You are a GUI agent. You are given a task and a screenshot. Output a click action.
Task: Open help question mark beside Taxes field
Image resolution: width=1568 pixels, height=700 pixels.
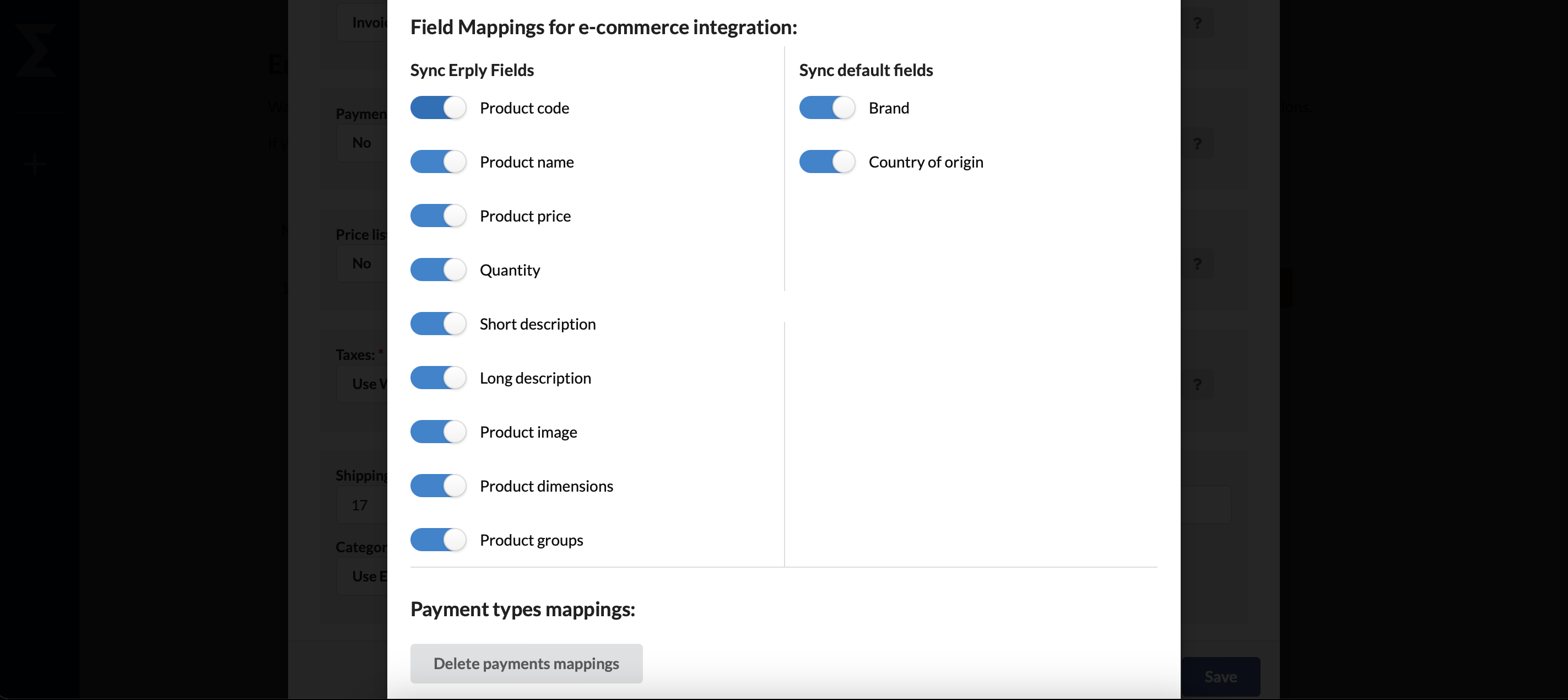(1197, 385)
